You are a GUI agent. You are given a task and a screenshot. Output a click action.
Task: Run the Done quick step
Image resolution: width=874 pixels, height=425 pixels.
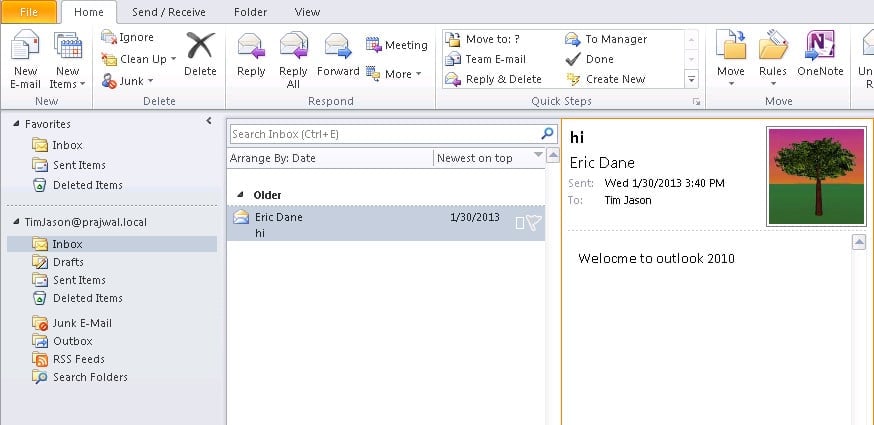pyautogui.click(x=589, y=59)
